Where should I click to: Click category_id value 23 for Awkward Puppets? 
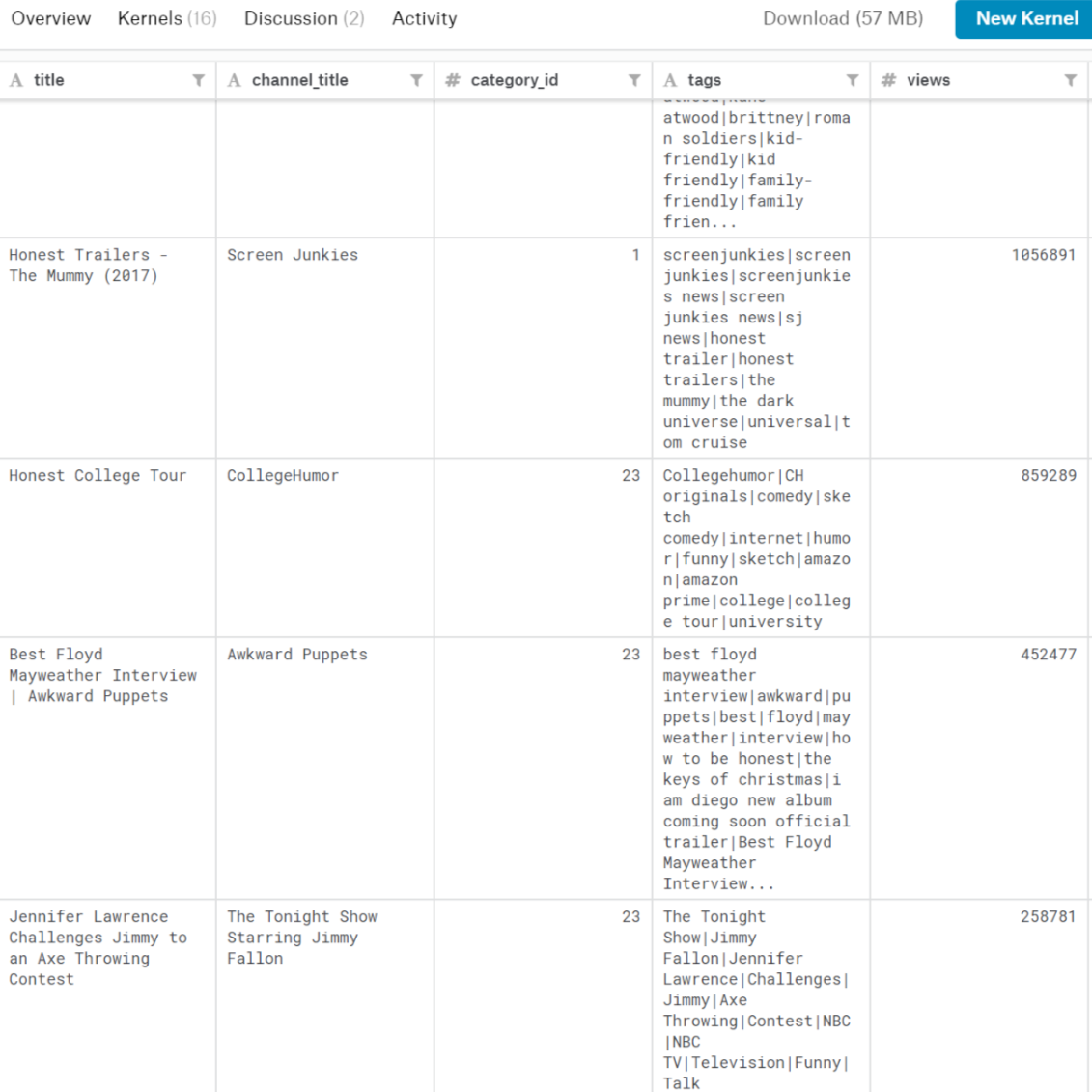[x=630, y=655]
